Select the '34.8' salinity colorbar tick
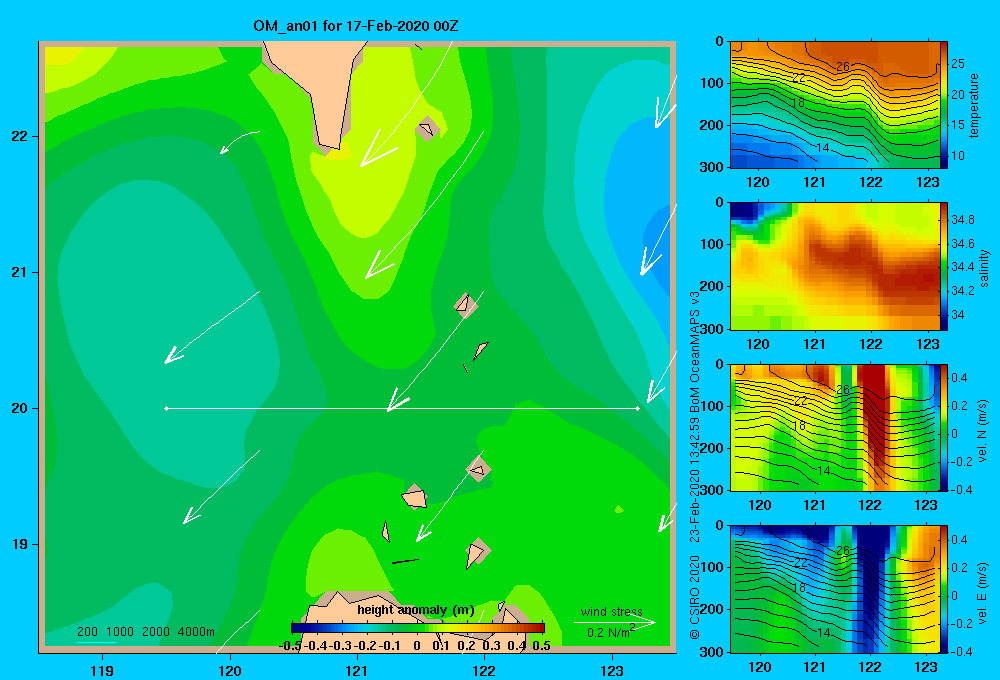 [x=962, y=219]
